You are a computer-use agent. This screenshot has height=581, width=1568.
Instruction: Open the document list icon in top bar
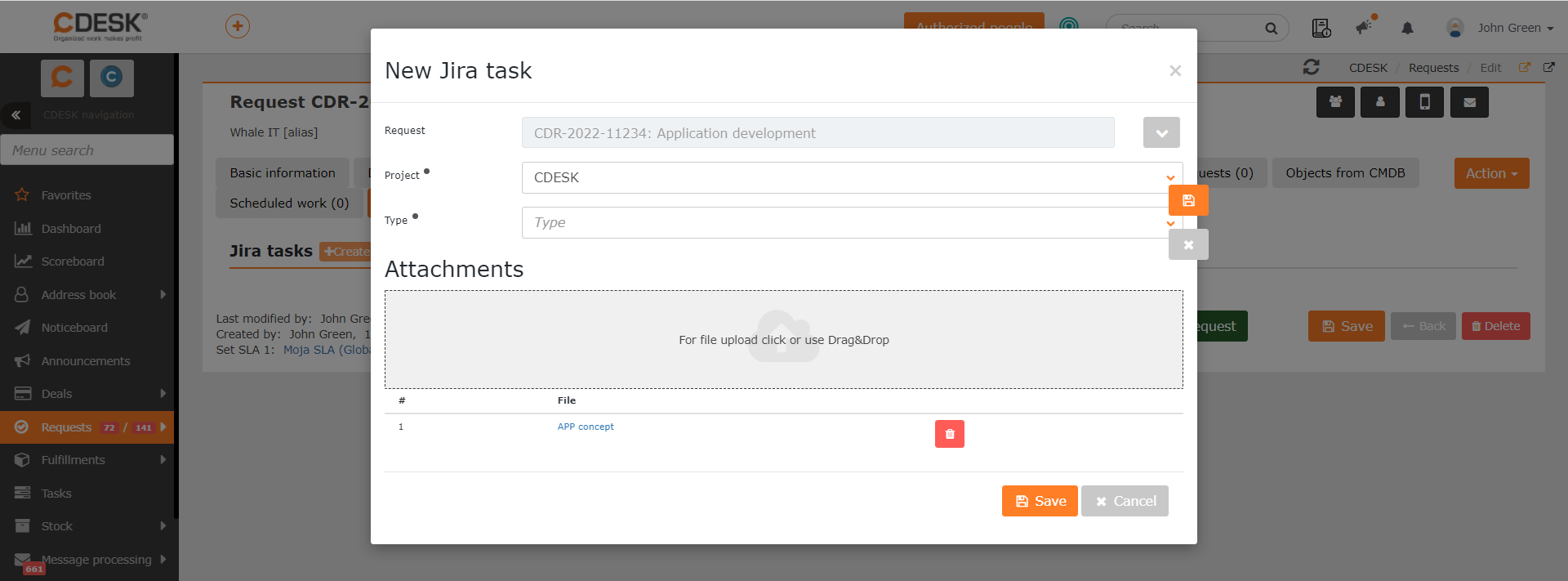1321,28
